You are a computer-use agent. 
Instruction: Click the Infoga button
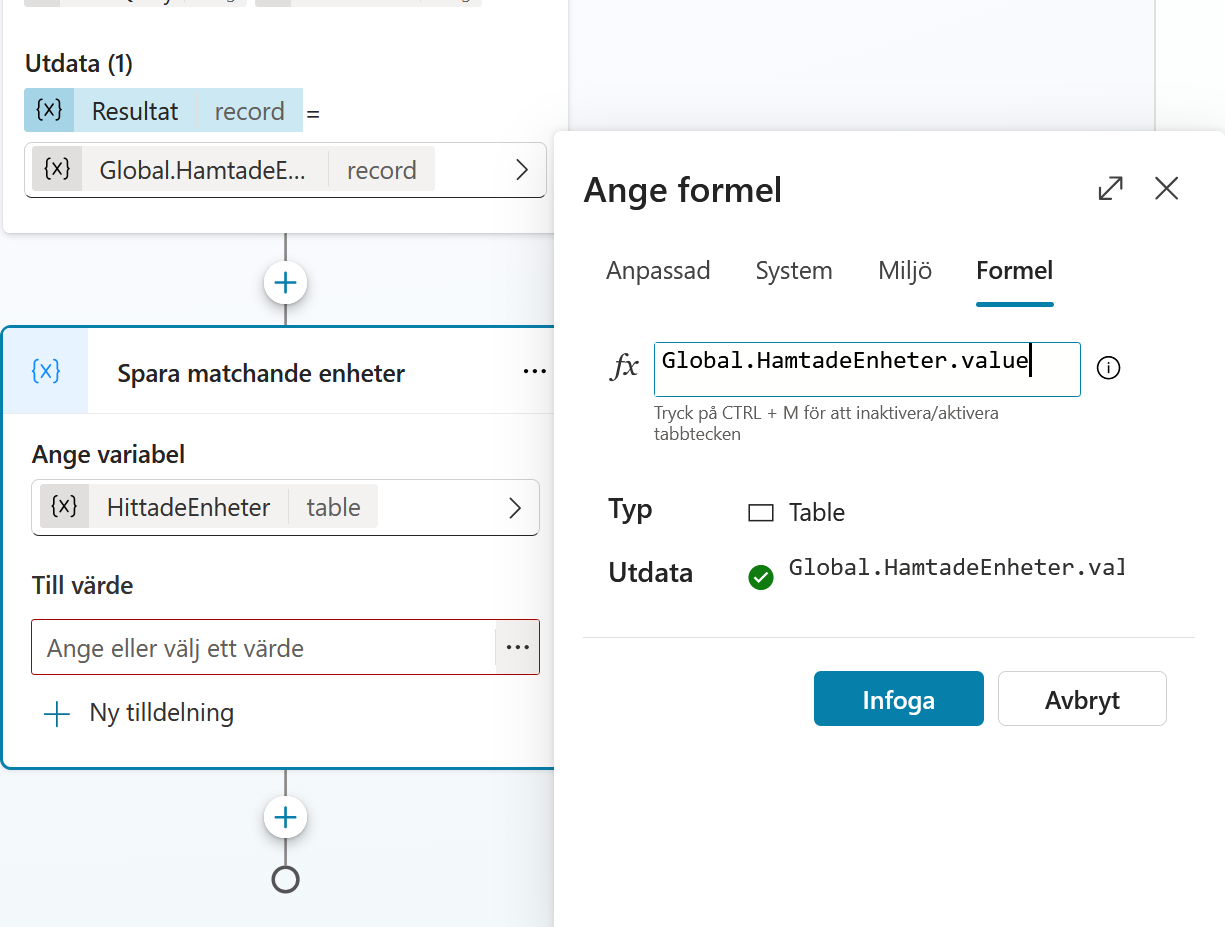(898, 699)
